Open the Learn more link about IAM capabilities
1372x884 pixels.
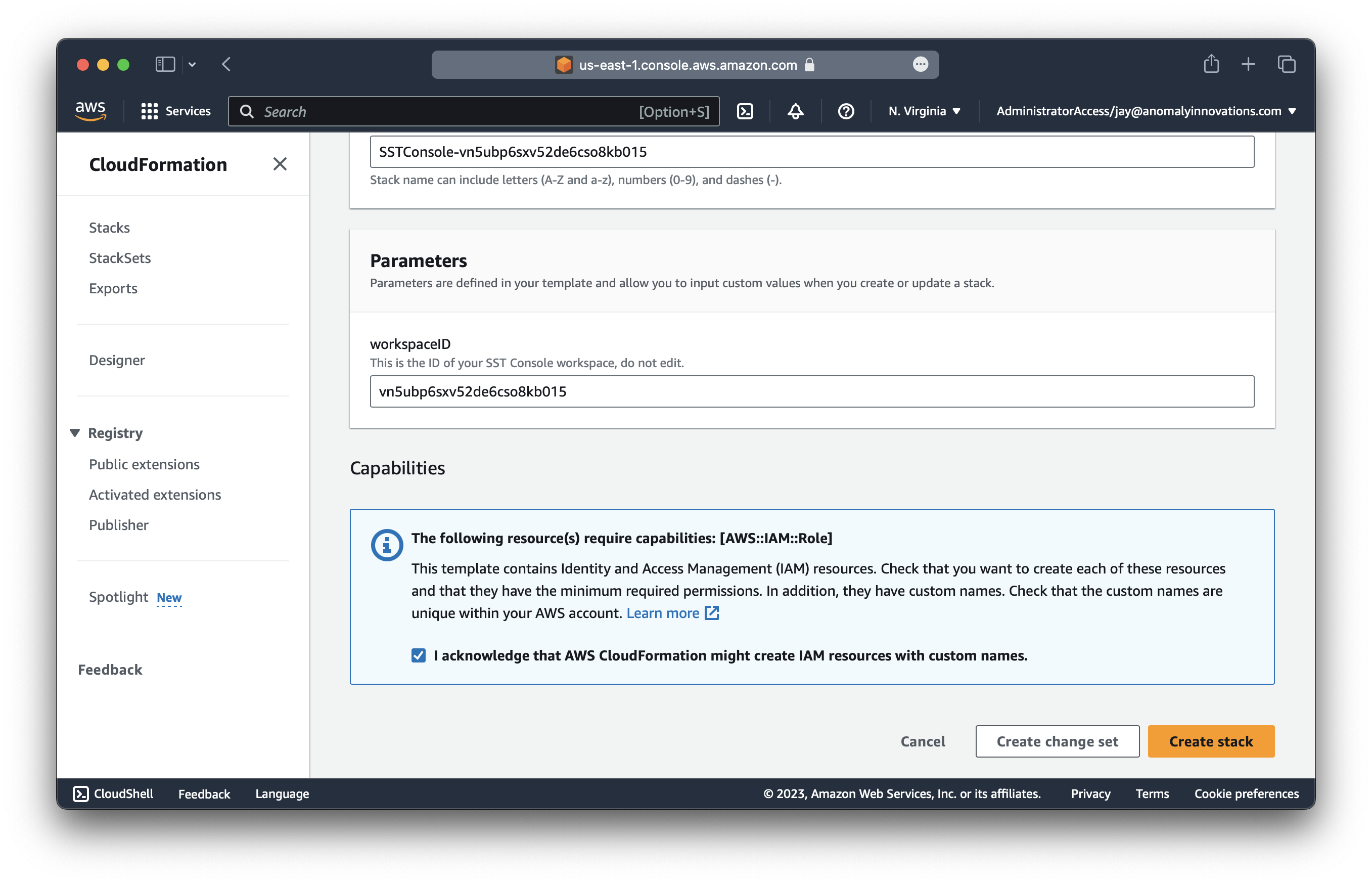pos(663,612)
